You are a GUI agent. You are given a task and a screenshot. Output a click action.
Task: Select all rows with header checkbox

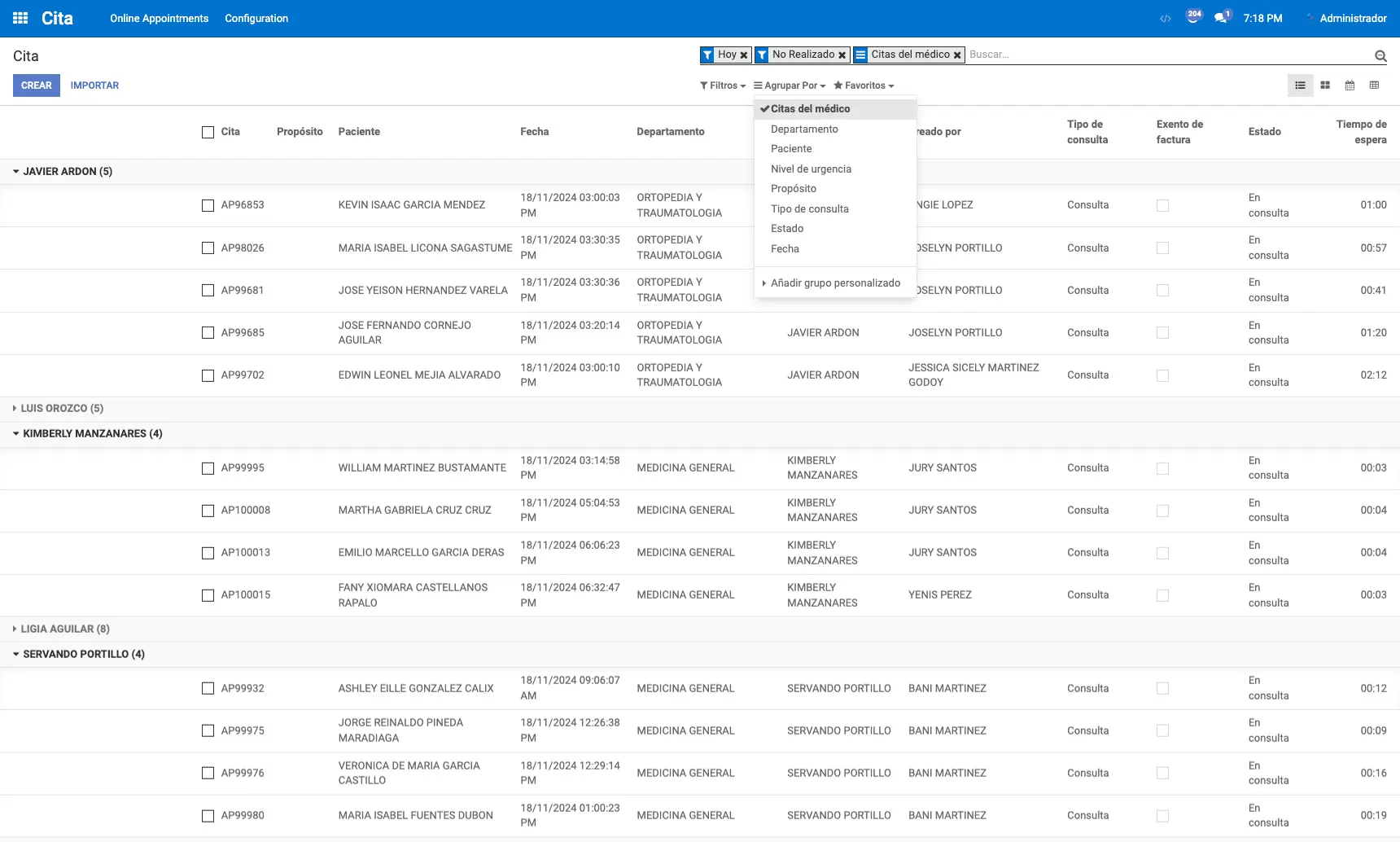pyautogui.click(x=208, y=132)
